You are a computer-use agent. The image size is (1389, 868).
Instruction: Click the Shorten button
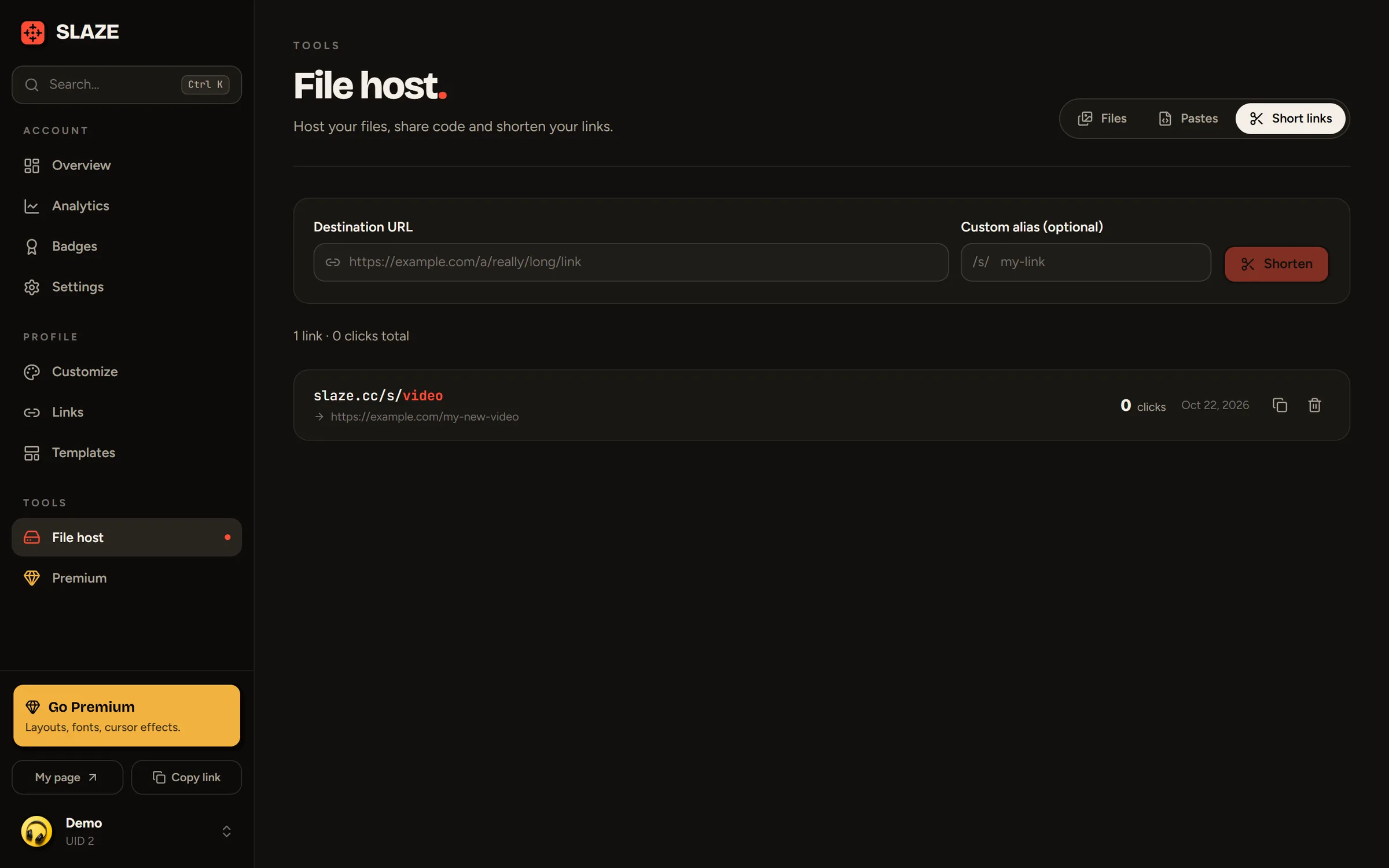(1276, 264)
